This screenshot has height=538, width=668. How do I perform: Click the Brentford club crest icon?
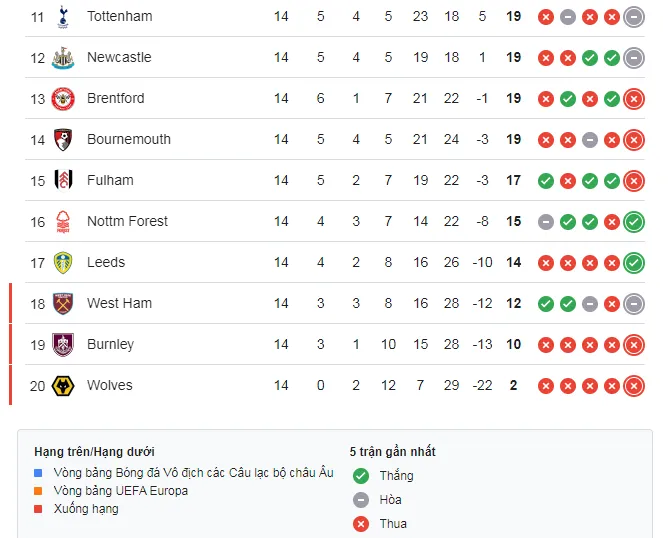point(64,98)
